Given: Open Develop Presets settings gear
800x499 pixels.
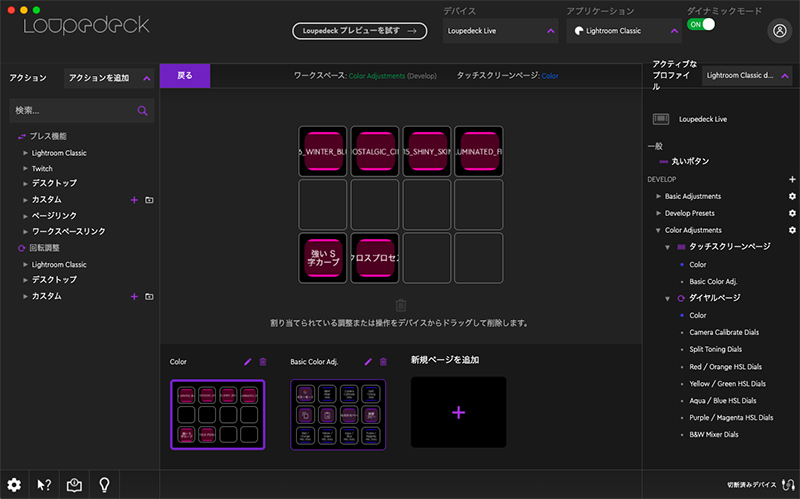Looking at the screenshot, I should (792, 213).
